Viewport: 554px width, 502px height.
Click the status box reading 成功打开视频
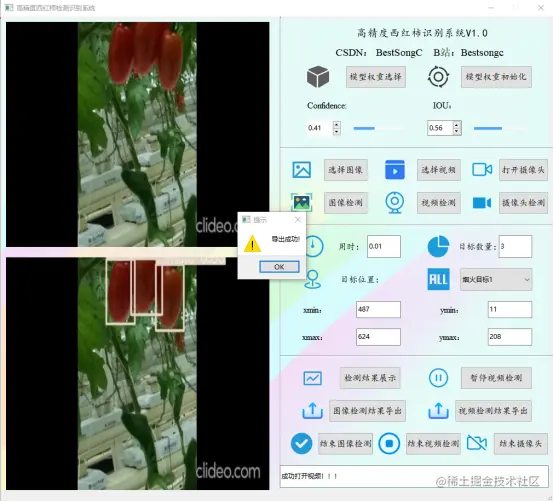[414, 476]
